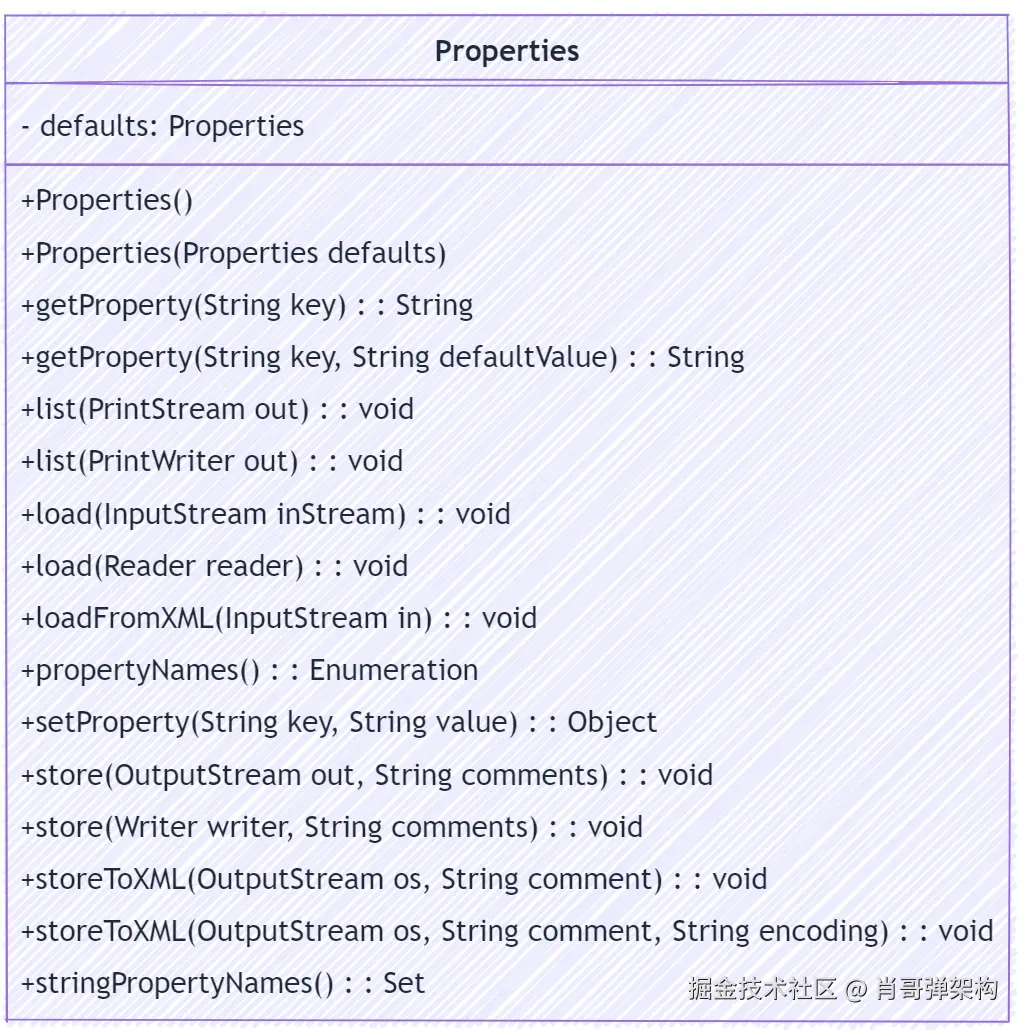This screenshot has width=1026, height=1030.
Task: Click the Object return type of setProperty
Action: (x=612, y=722)
